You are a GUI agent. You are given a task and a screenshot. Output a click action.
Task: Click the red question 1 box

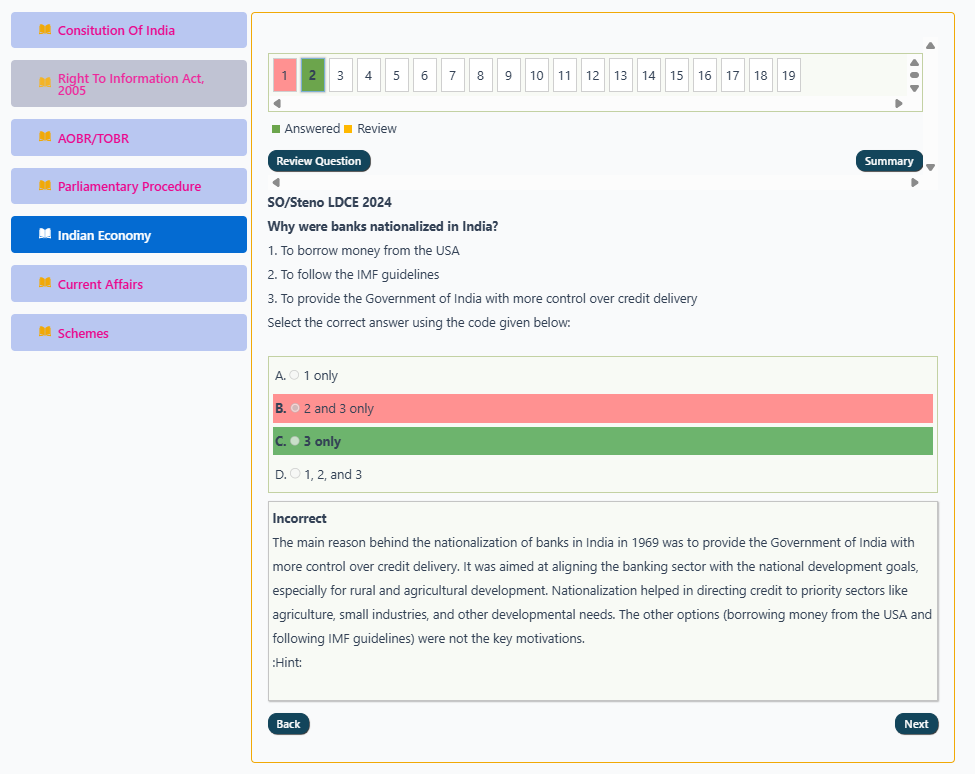point(285,75)
